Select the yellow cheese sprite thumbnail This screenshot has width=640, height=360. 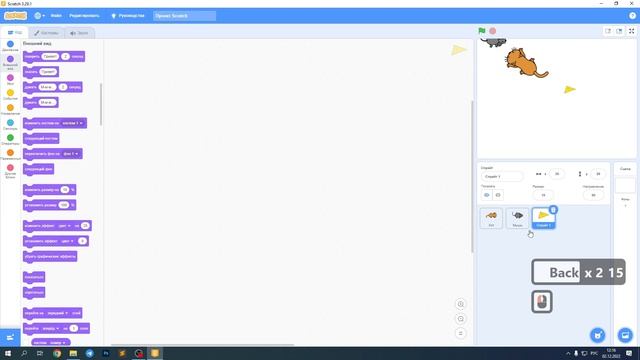(543, 218)
